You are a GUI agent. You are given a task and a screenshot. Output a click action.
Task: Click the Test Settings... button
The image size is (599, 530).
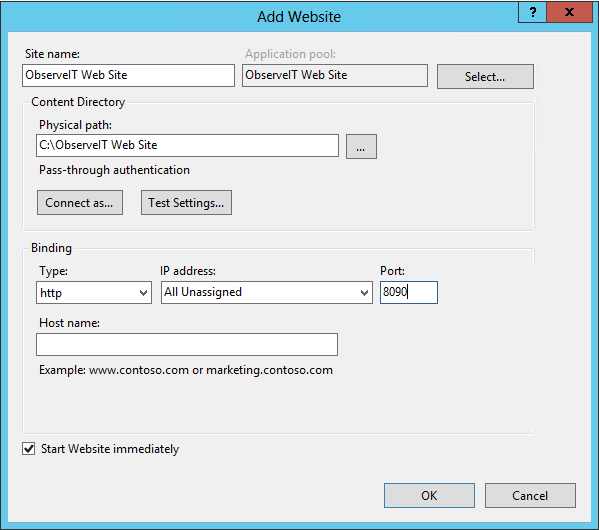(x=186, y=203)
